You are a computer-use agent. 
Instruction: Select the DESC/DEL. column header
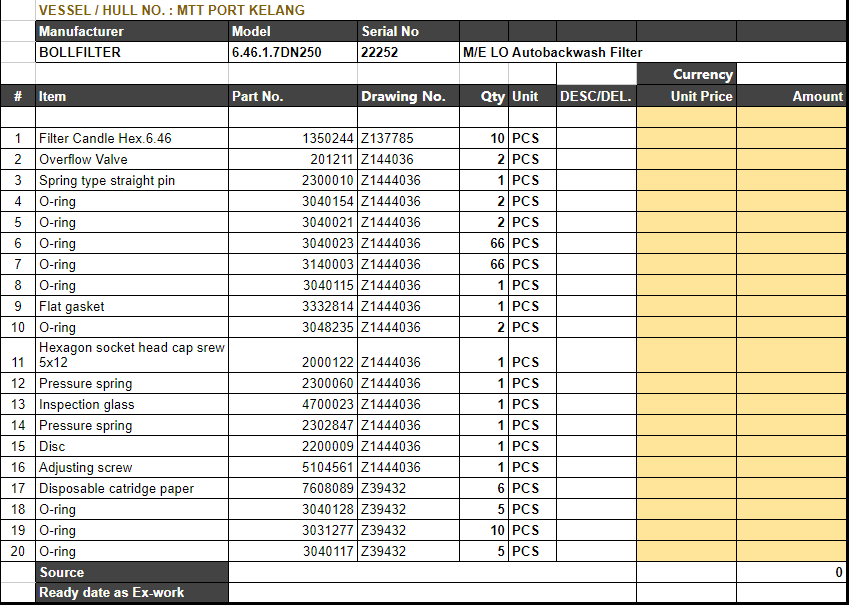pyautogui.click(x=596, y=96)
